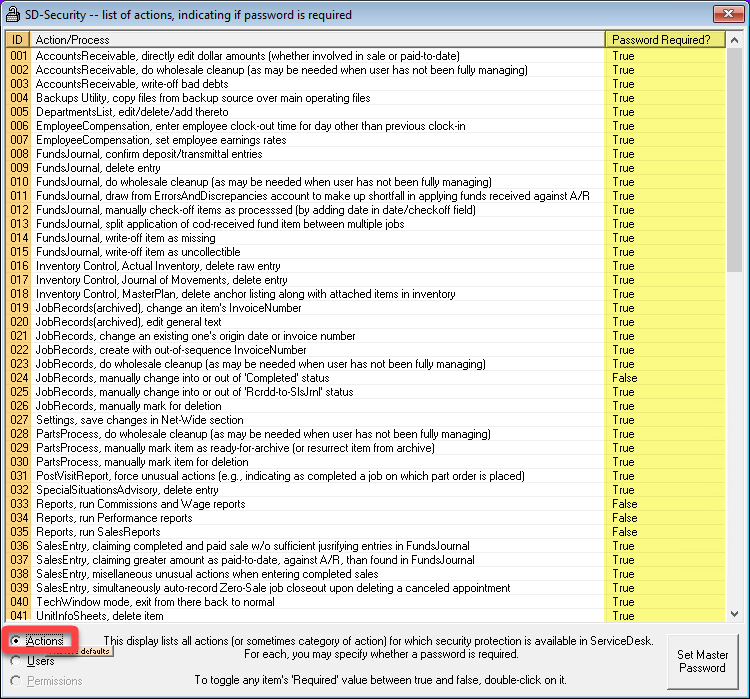Click the ID column header
This screenshot has height=699, width=750.
coord(19,39)
